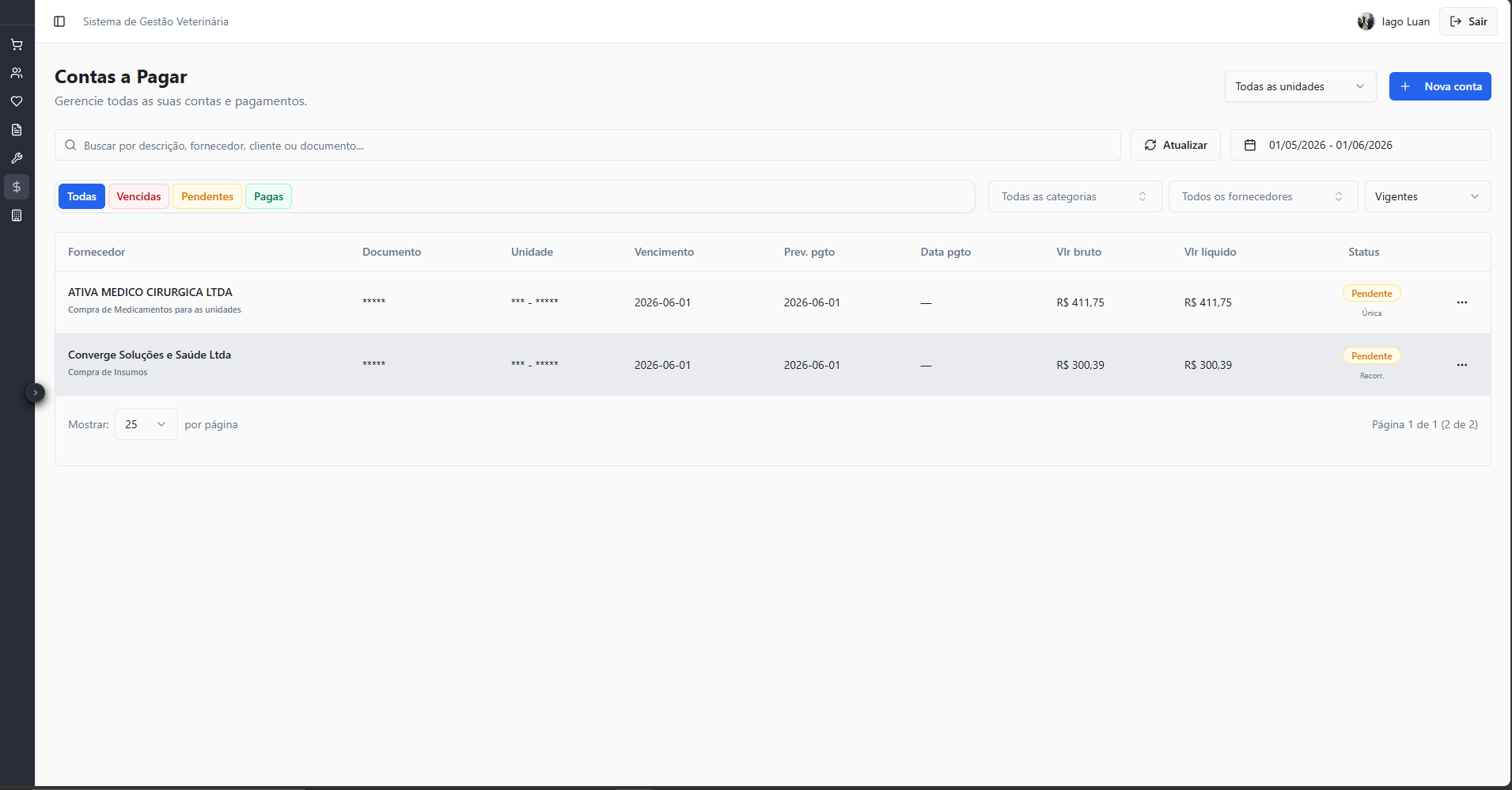This screenshot has height=790, width=1512.
Task: Click the refresh arrows icon on Atualizar
Action: 1150,145
